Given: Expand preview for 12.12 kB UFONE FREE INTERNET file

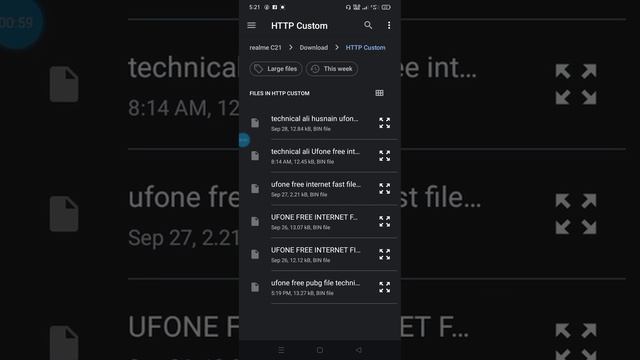Looking at the screenshot, I should (384, 254).
